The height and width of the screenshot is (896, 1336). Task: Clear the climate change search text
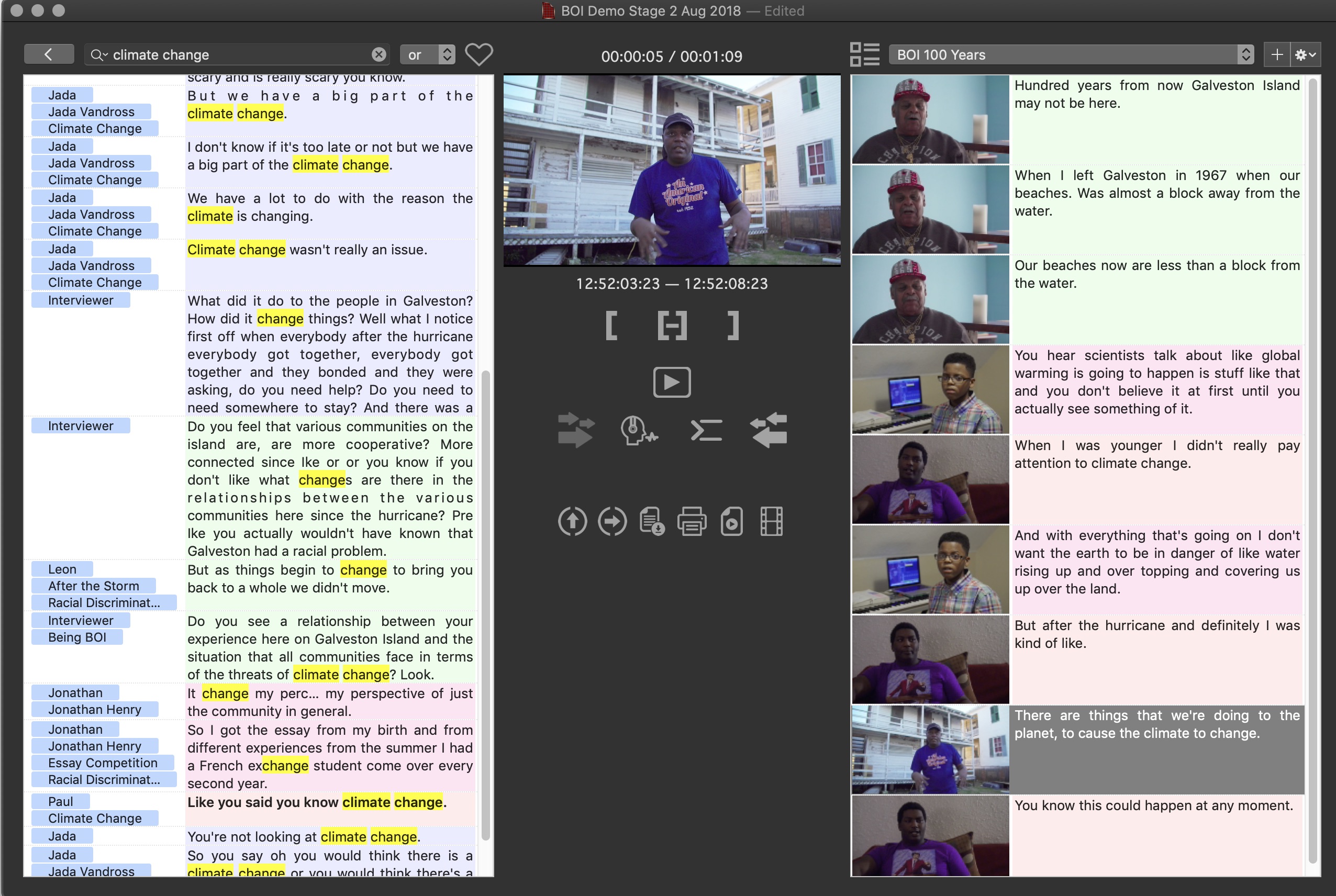point(378,55)
